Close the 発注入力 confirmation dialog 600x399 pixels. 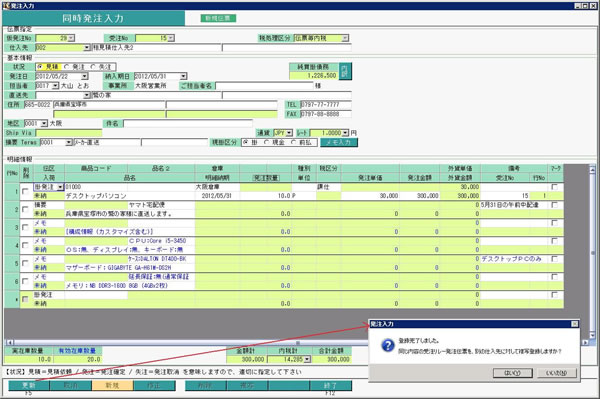(x=574, y=324)
